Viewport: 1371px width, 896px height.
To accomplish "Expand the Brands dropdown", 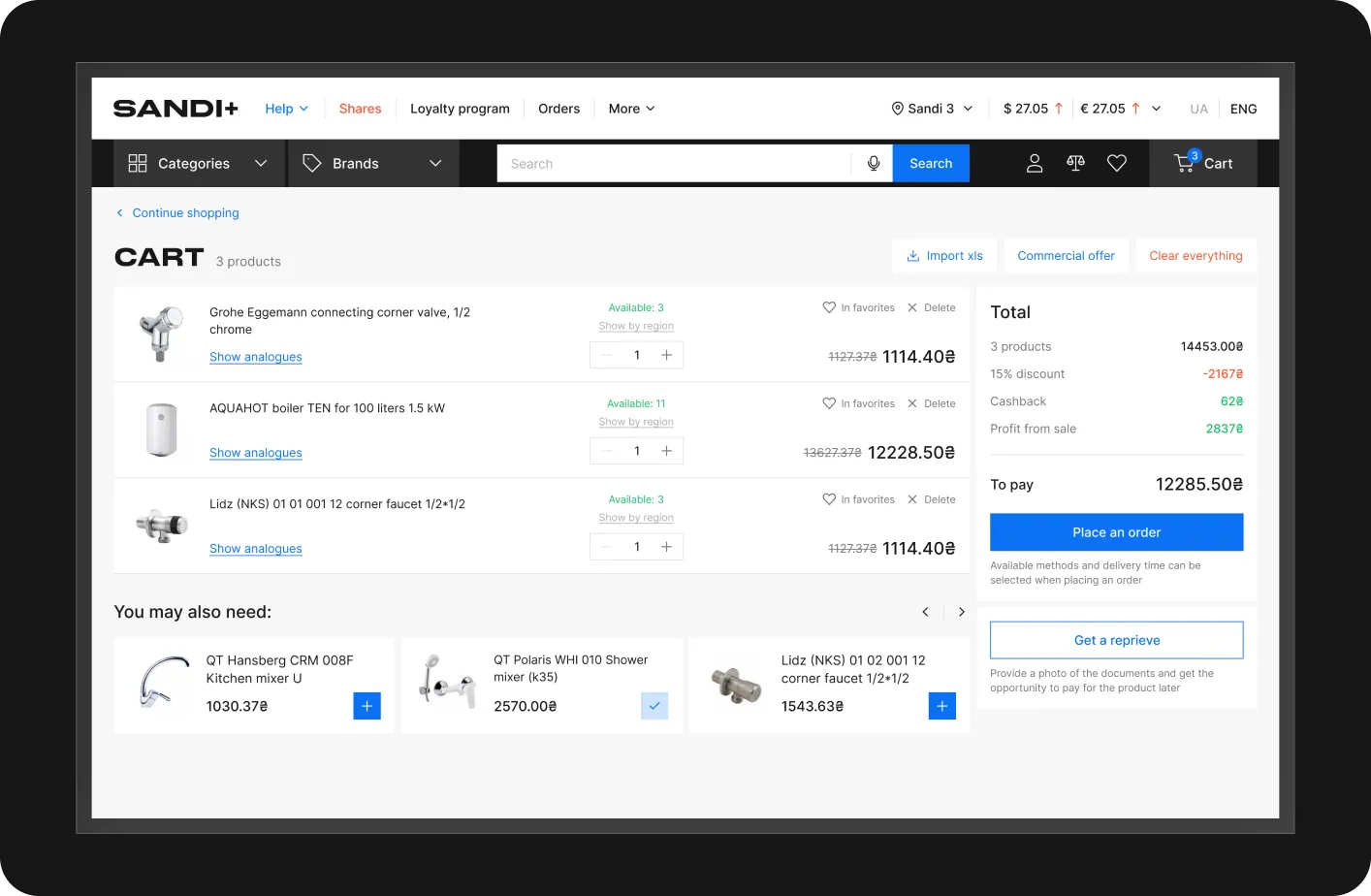I will coord(373,164).
